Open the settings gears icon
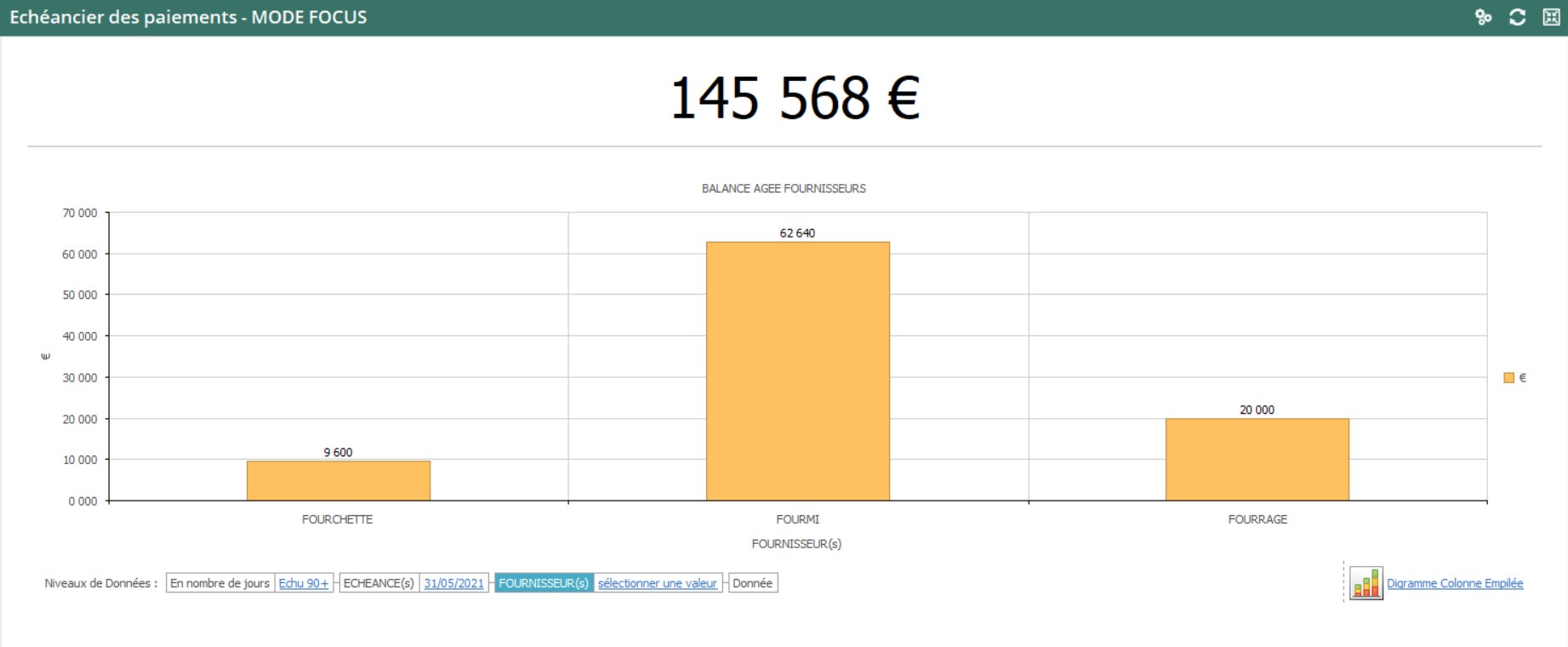Viewport: 1568px width, 647px height. [x=1483, y=17]
